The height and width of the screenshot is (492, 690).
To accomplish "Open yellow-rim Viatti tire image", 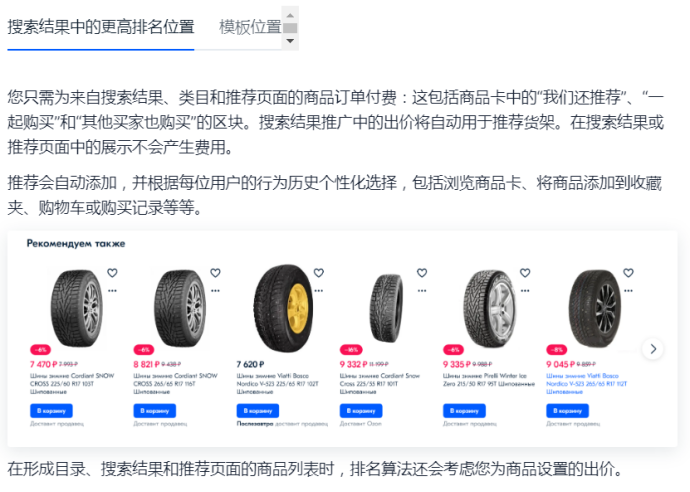I will [x=284, y=308].
